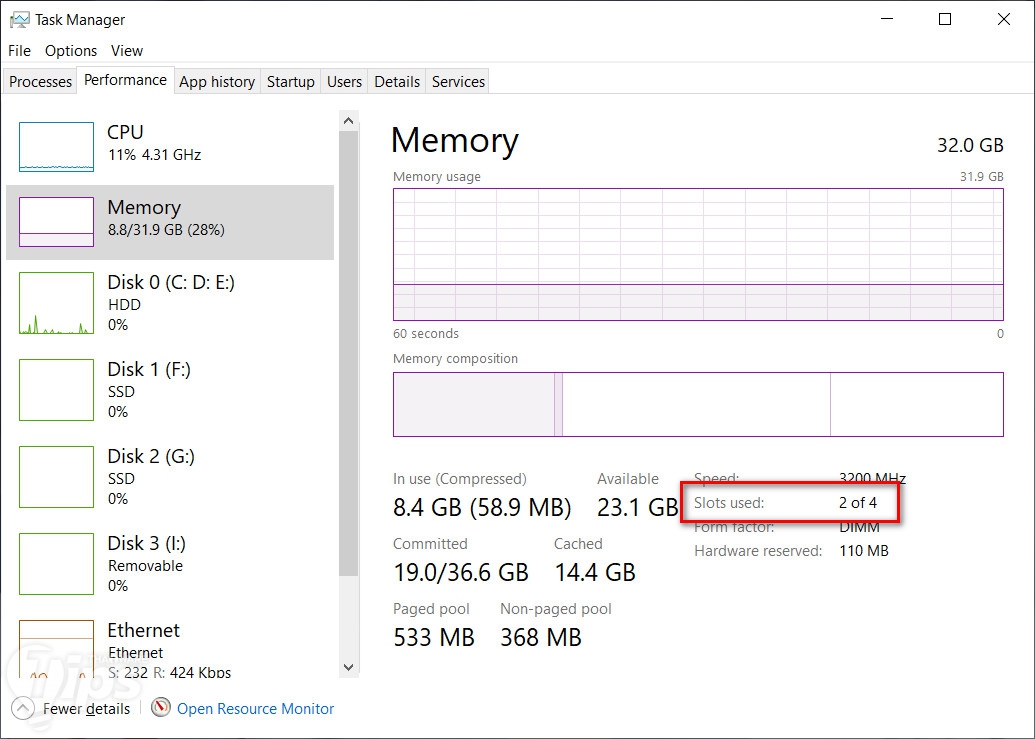Image resolution: width=1035 pixels, height=739 pixels.
Task: Click the sidebar scroll down arrow
Action: tap(348, 667)
